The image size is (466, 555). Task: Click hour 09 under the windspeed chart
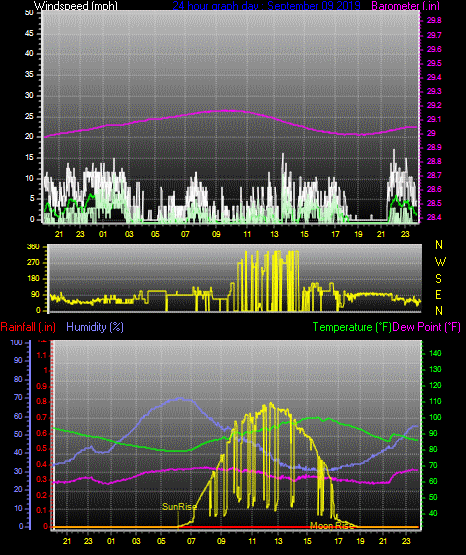coord(216,234)
